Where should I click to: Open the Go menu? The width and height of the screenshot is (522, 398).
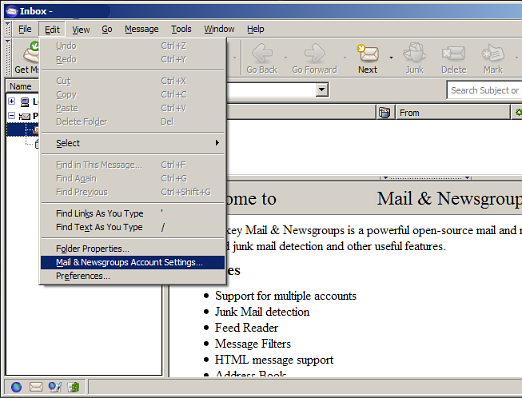(107, 29)
